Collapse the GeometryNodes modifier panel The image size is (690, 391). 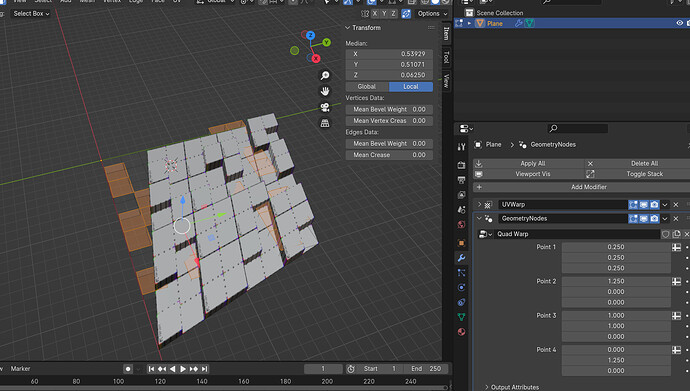(x=479, y=219)
